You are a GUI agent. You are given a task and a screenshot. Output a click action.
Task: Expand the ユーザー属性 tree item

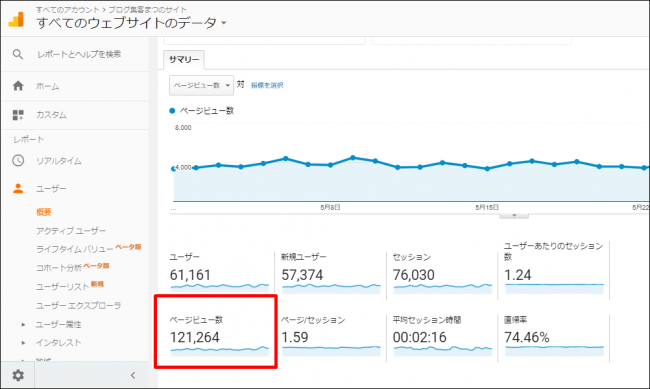pyautogui.click(x=23, y=324)
